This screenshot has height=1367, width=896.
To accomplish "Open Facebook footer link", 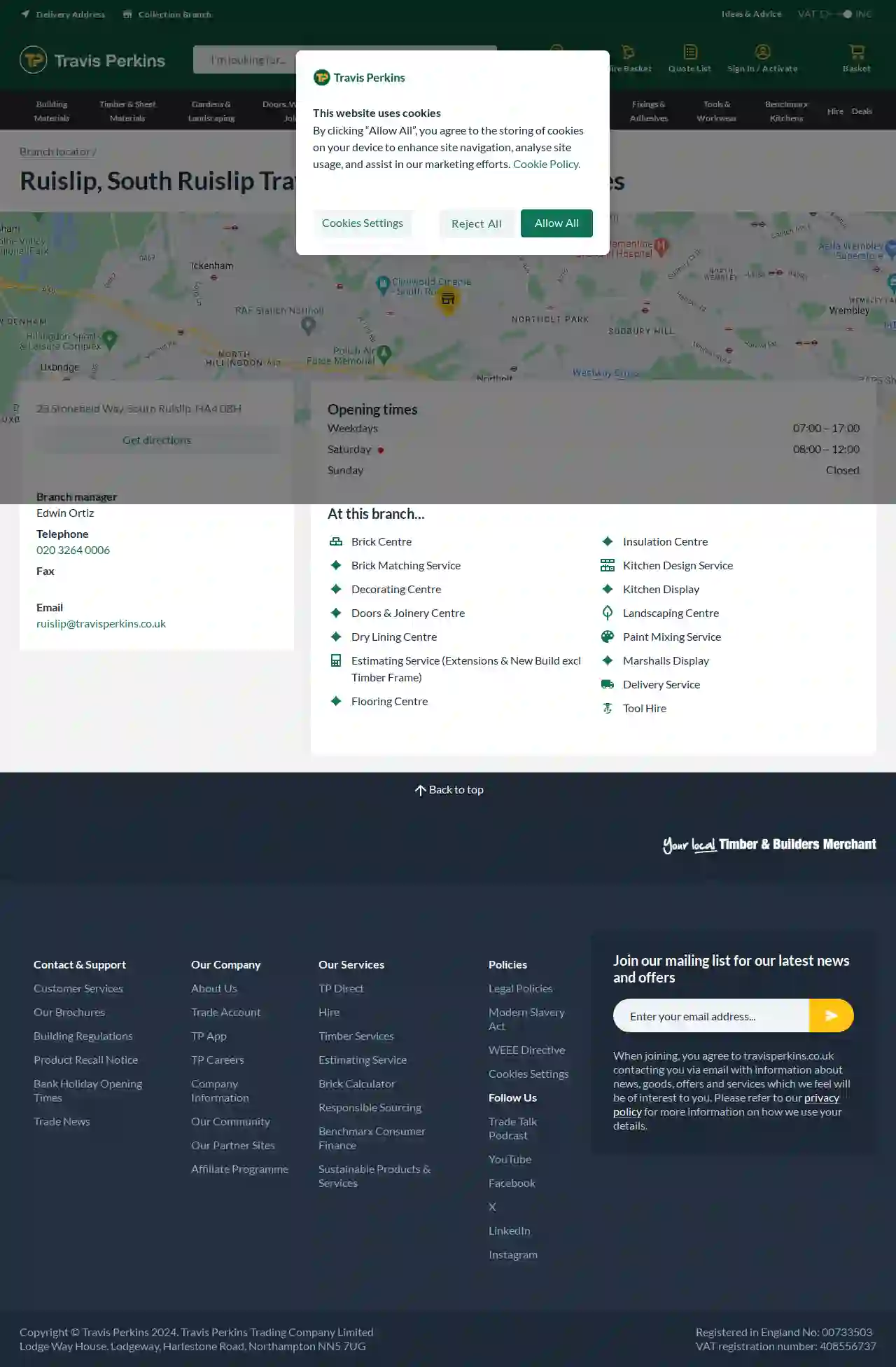I will point(512,1183).
